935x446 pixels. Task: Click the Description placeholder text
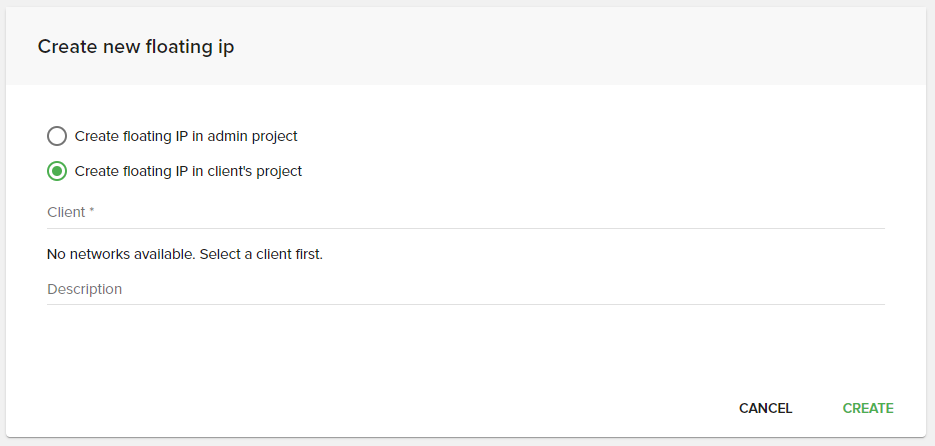click(x=85, y=289)
